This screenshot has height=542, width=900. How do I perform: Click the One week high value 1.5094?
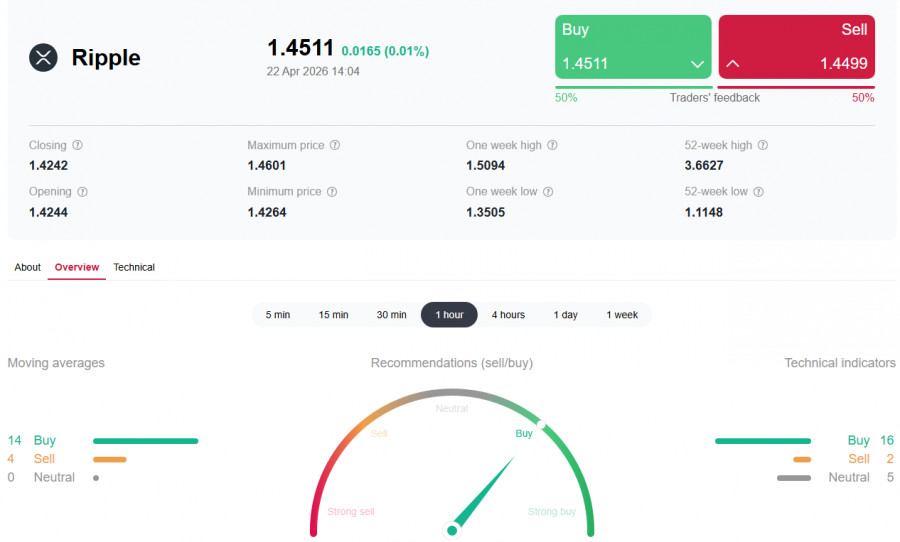486,165
